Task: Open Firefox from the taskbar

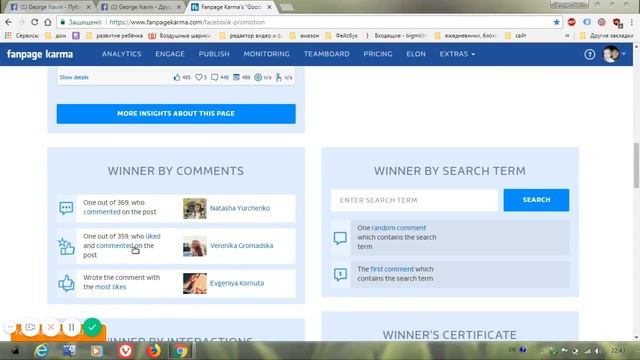Action: [153, 351]
